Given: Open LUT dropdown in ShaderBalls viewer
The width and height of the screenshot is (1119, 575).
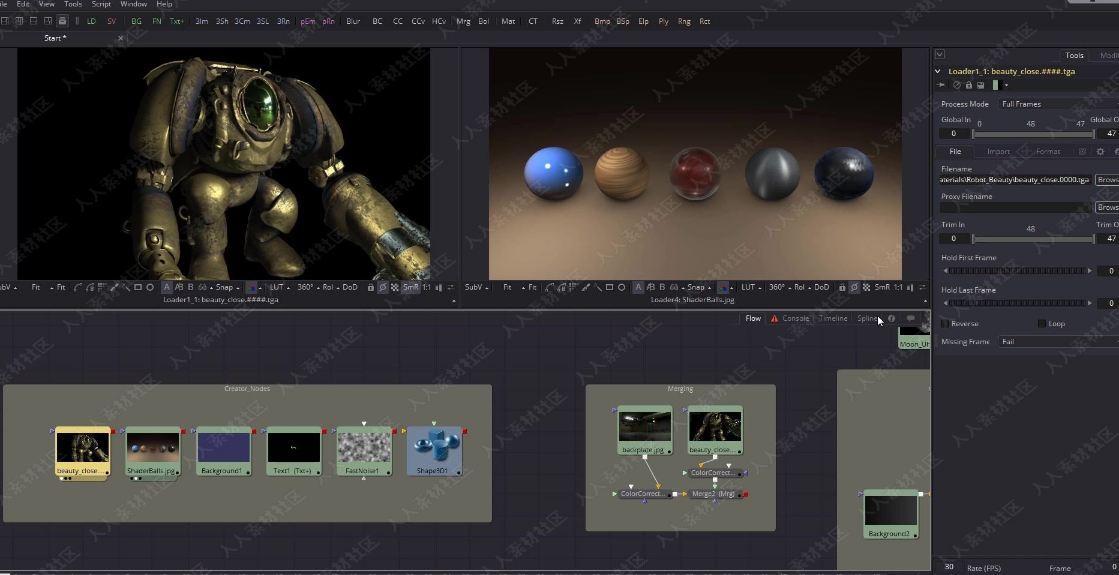Looking at the screenshot, I should pos(750,288).
